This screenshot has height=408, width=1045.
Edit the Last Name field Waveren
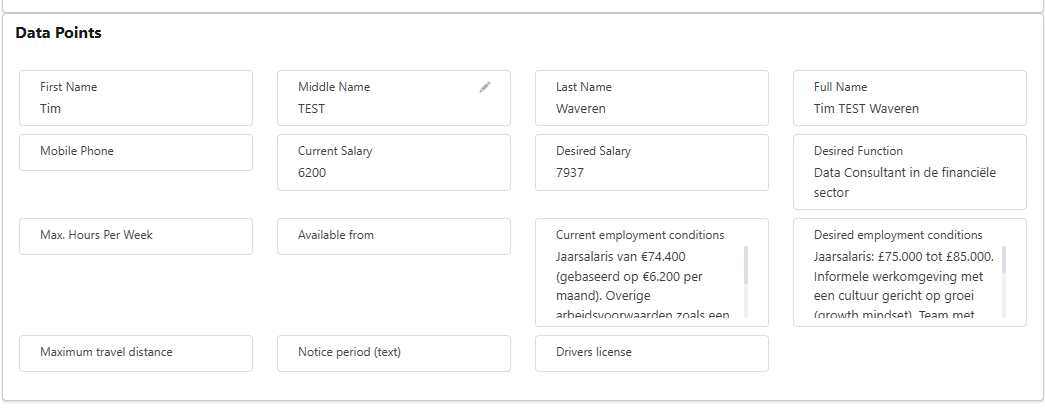point(651,98)
